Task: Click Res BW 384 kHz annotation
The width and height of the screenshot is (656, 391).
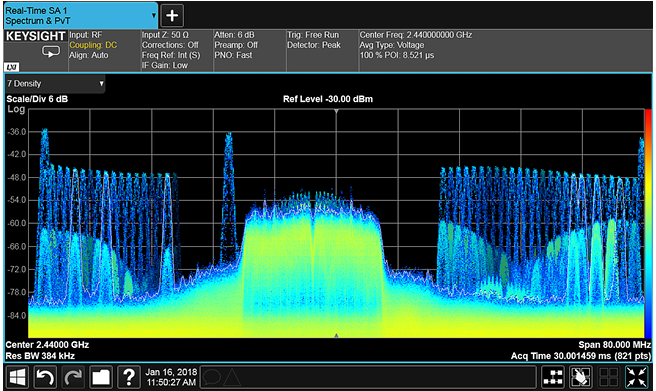Action: [40, 356]
